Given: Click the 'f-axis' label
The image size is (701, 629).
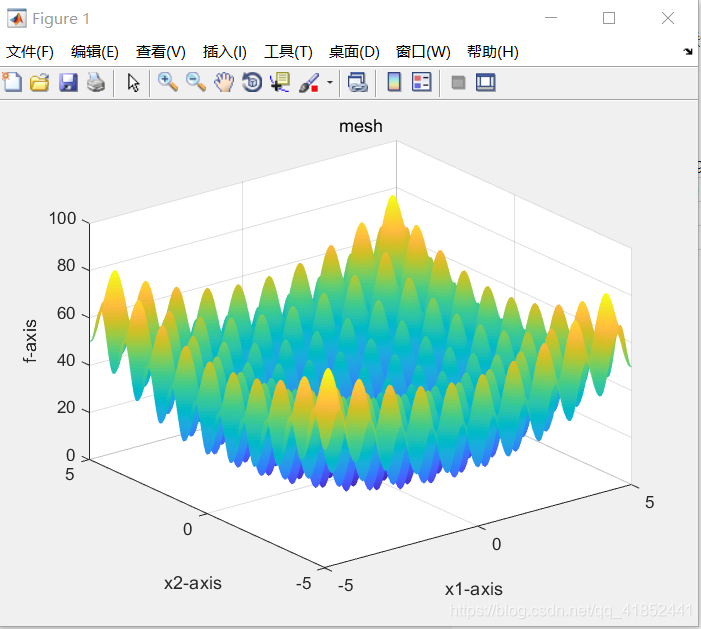Looking at the screenshot, I should (30, 341).
